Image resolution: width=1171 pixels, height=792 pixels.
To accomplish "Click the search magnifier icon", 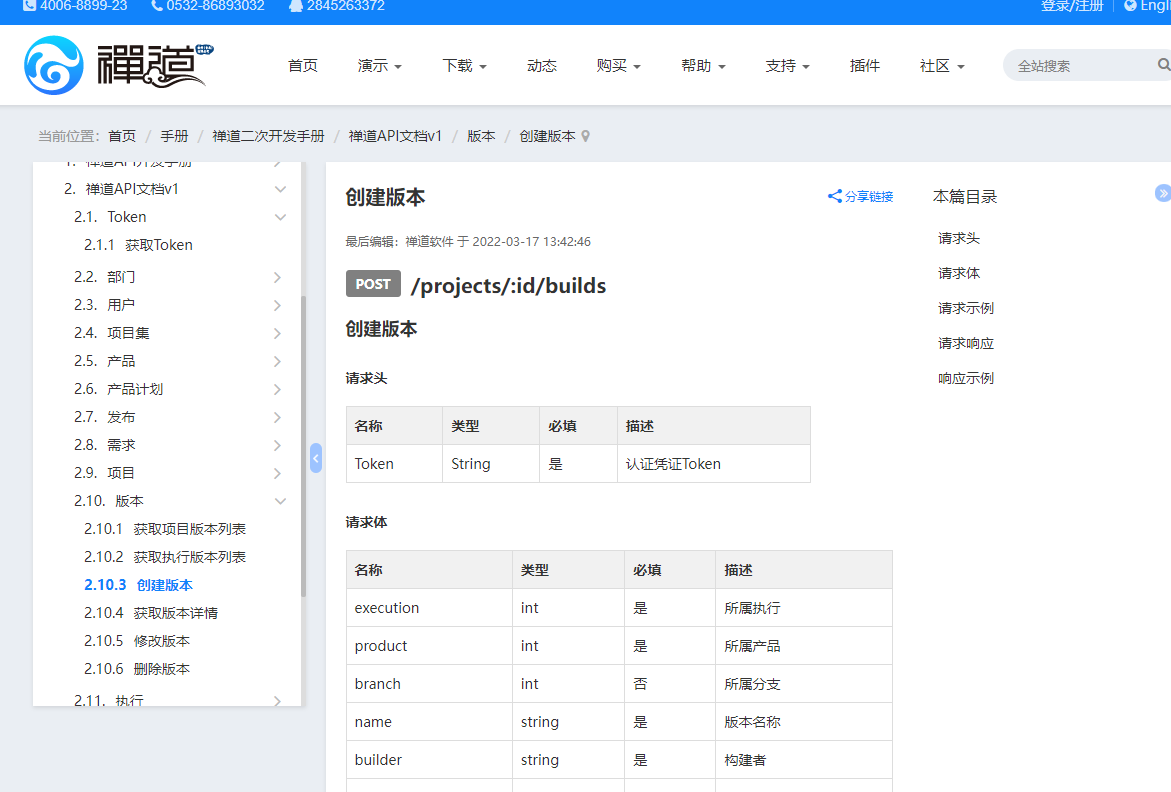I will pos(1163,65).
